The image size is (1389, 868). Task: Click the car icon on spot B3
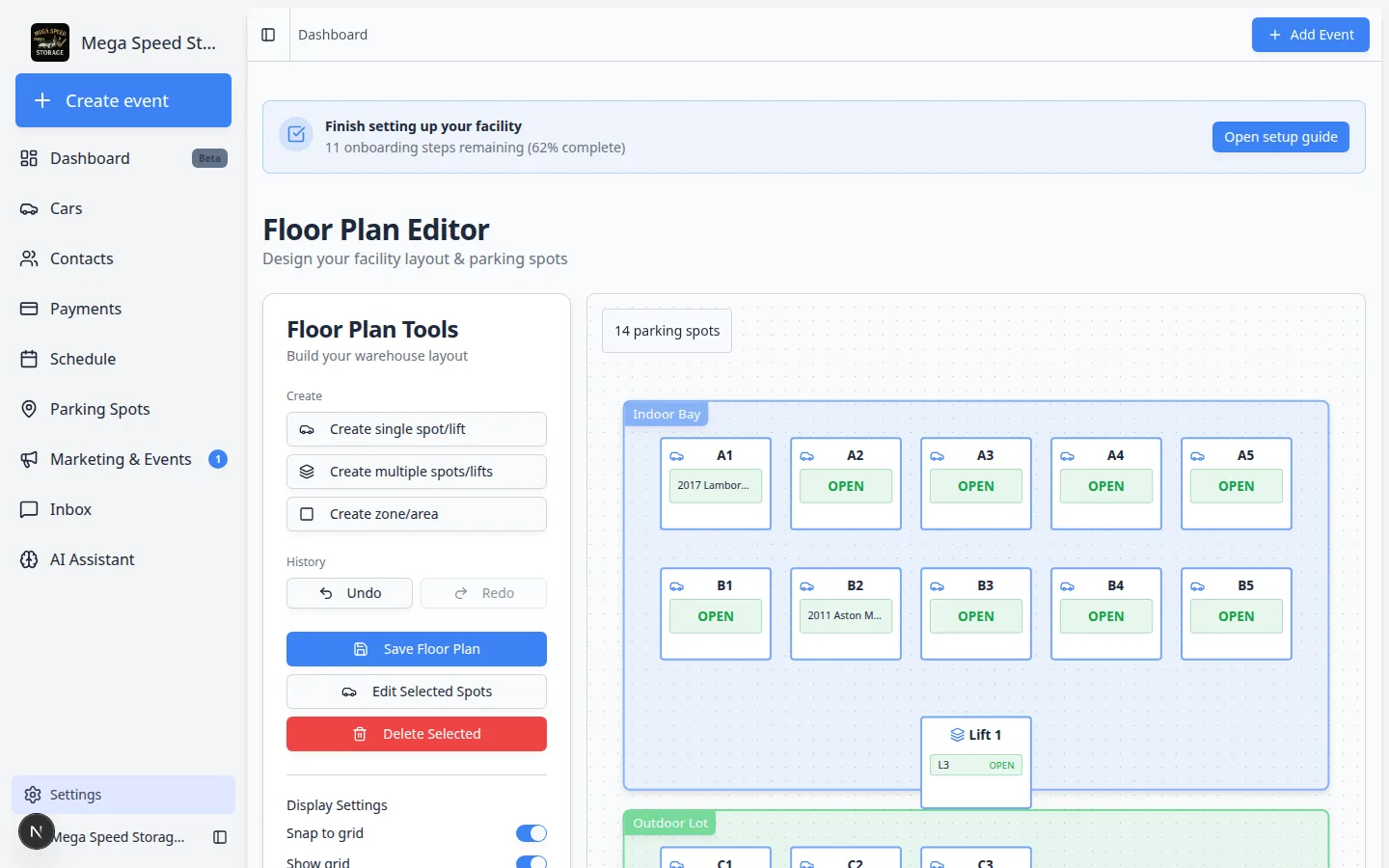(938, 586)
